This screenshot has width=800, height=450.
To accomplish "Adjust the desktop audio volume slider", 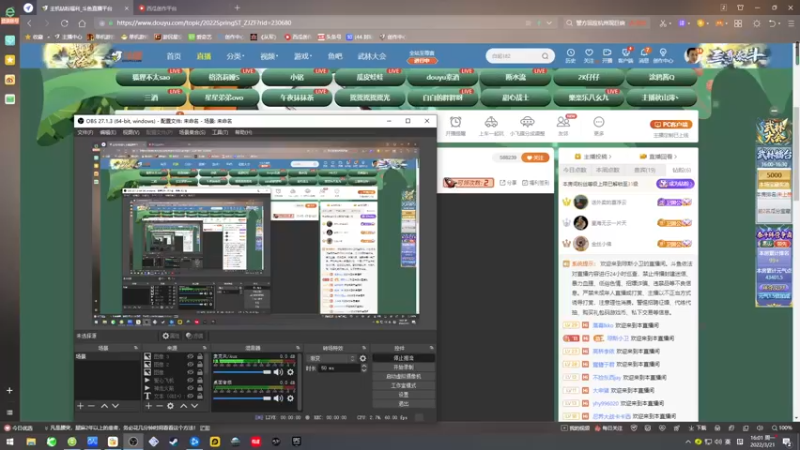I will click(x=242, y=398).
